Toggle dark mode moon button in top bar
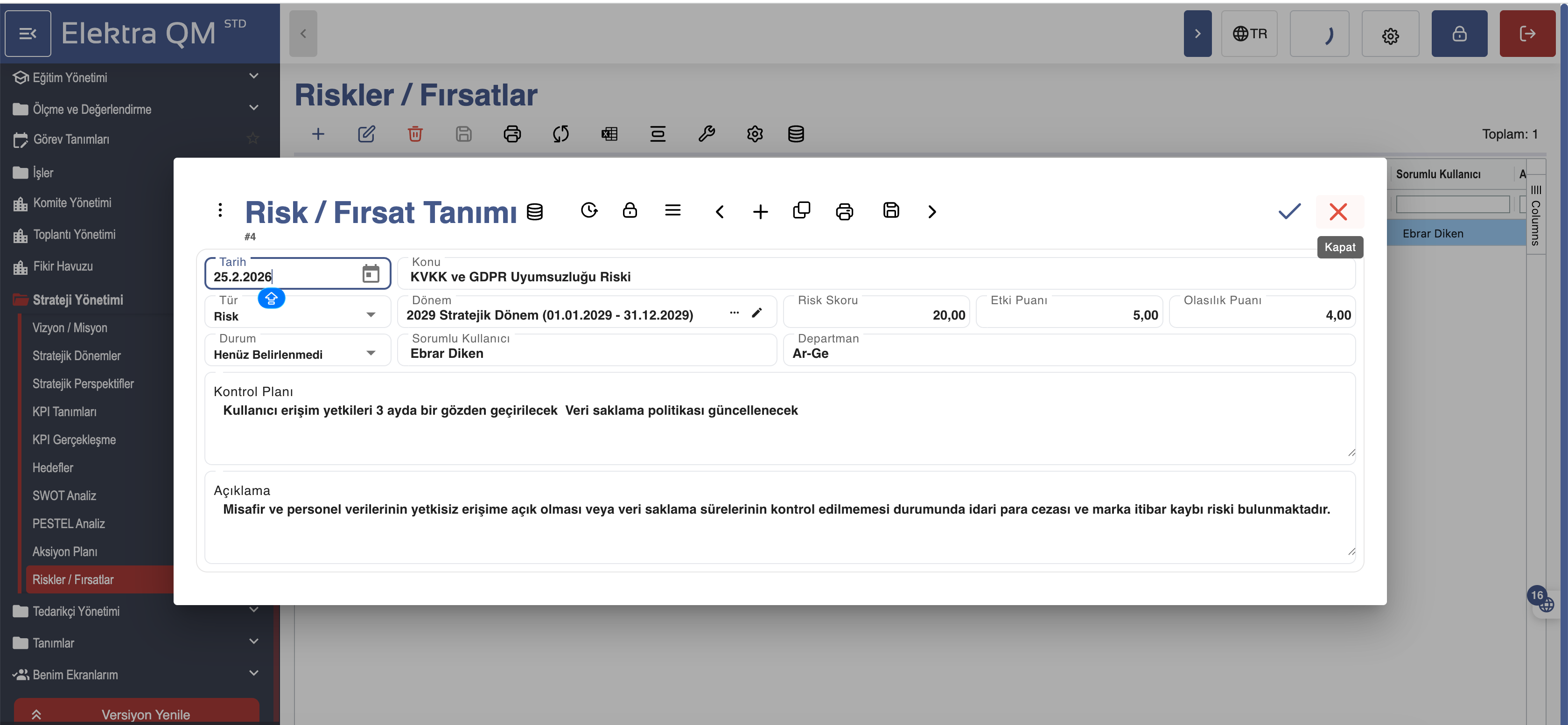 tap(1319, 34)
